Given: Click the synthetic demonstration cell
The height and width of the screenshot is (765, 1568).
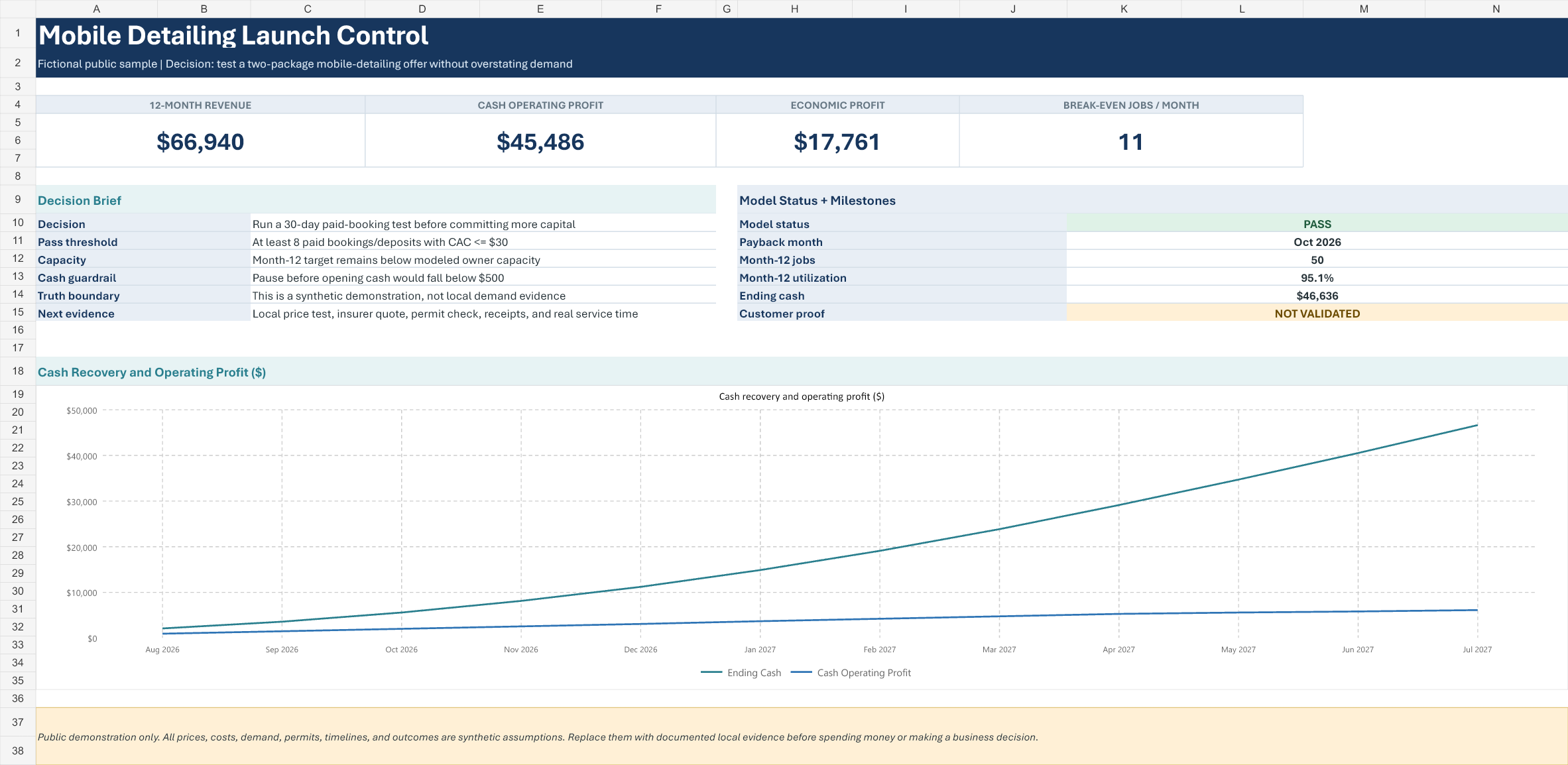Looking at the screenshot, I should [483, 296].
